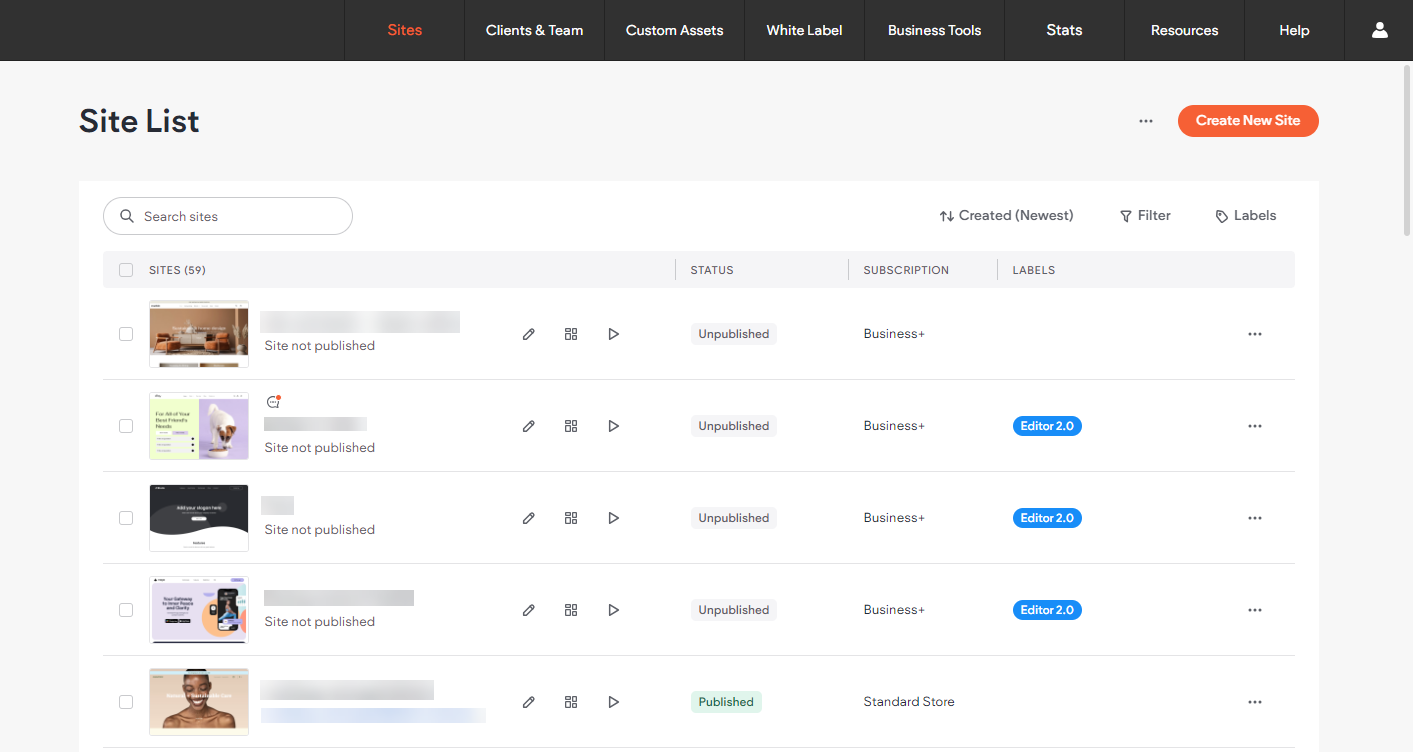Viewport: 1413px width, 752px height.
Task: Open the site overview grid icon on the second row
Action: pos(571,425)
